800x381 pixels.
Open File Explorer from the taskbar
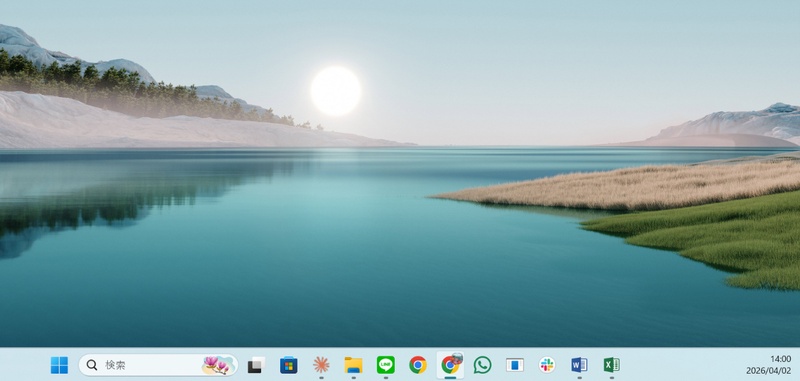tap(353, 365)
